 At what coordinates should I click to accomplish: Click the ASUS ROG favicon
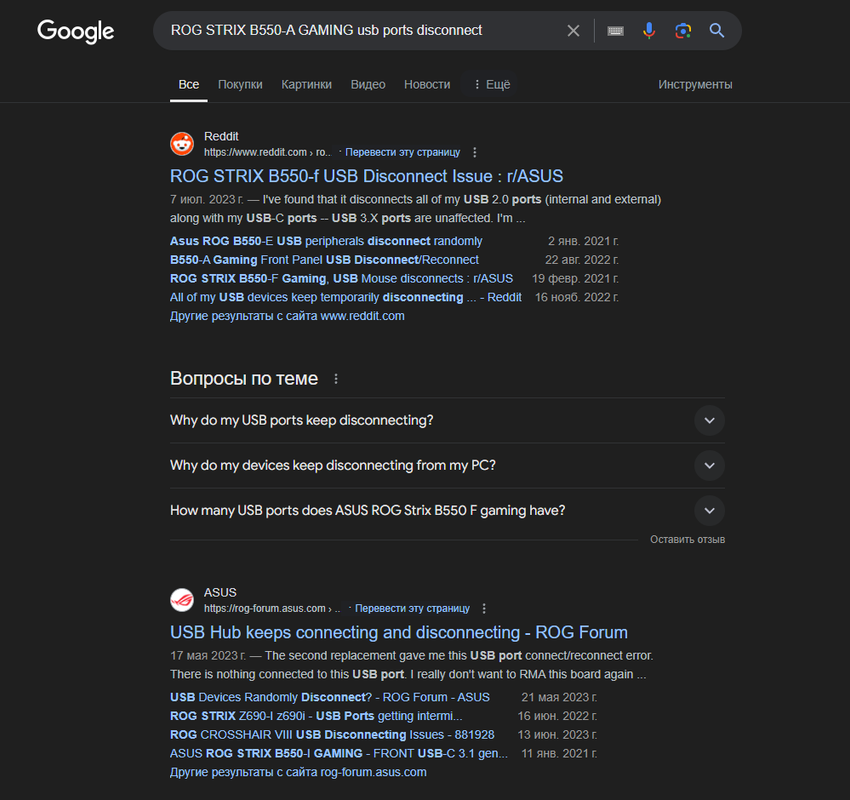182,600
